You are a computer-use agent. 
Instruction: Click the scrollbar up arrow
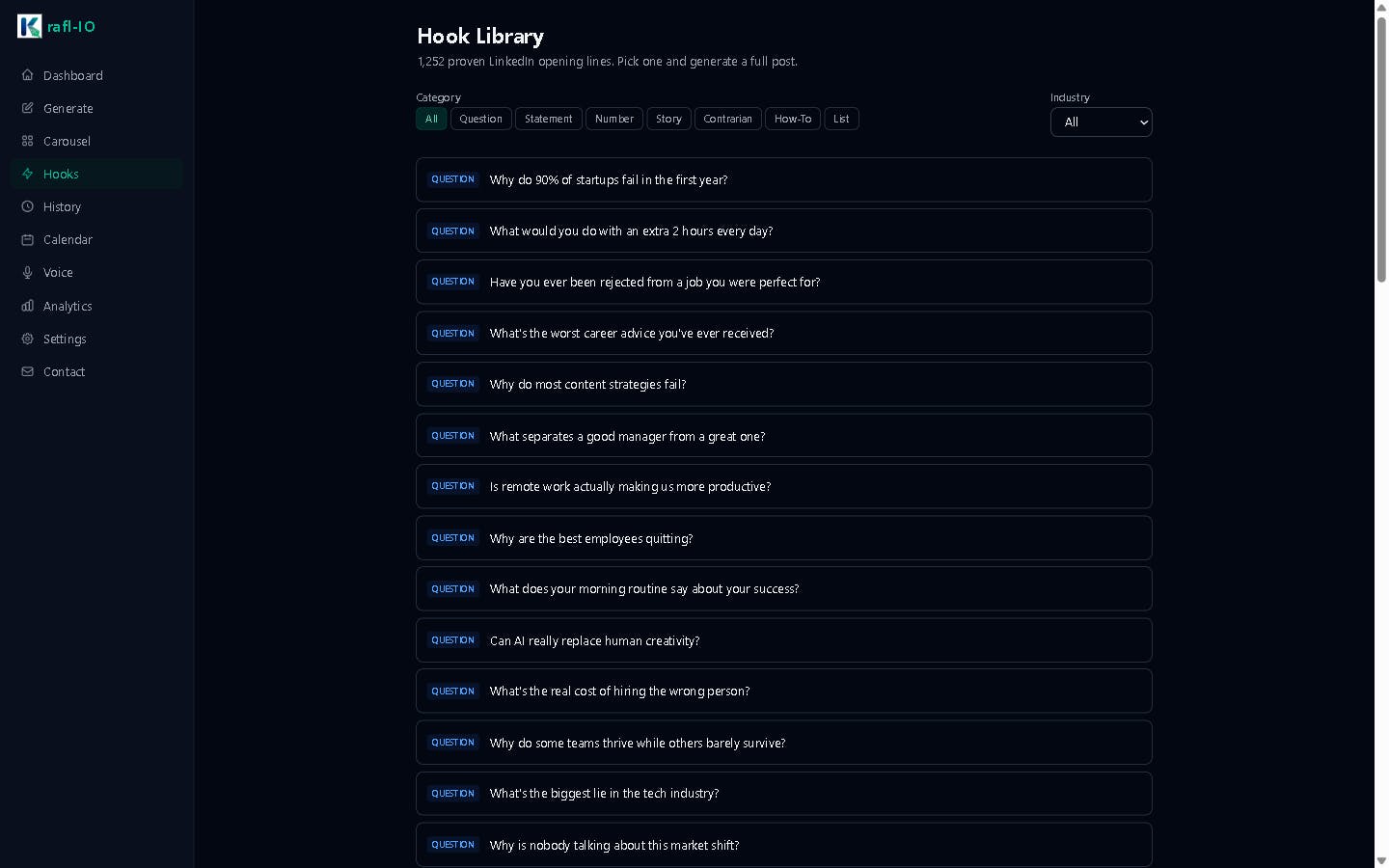coord(1381,8)
